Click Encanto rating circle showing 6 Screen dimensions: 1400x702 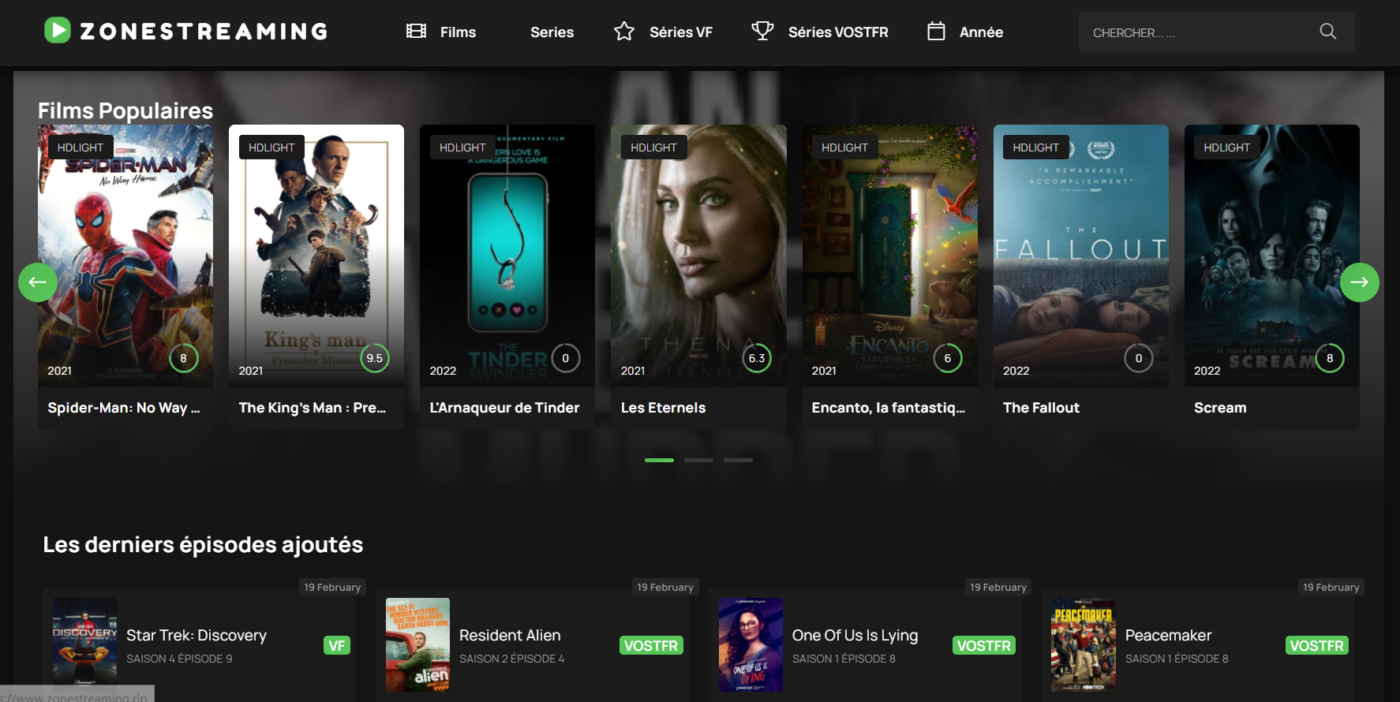pyautogui.click(x=948, y=358)
